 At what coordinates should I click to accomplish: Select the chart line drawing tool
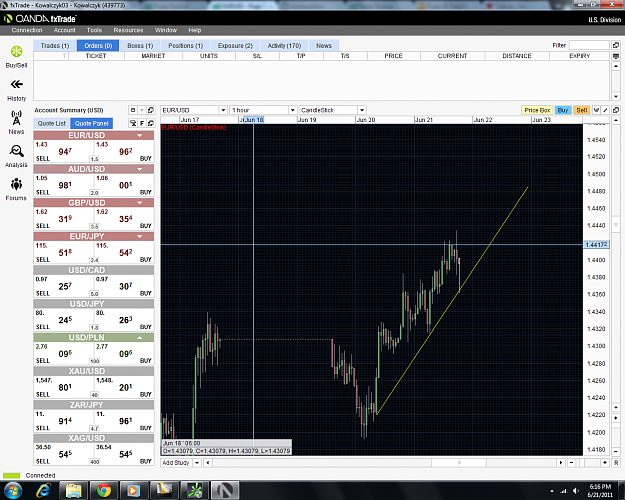(x=605, y=110)
